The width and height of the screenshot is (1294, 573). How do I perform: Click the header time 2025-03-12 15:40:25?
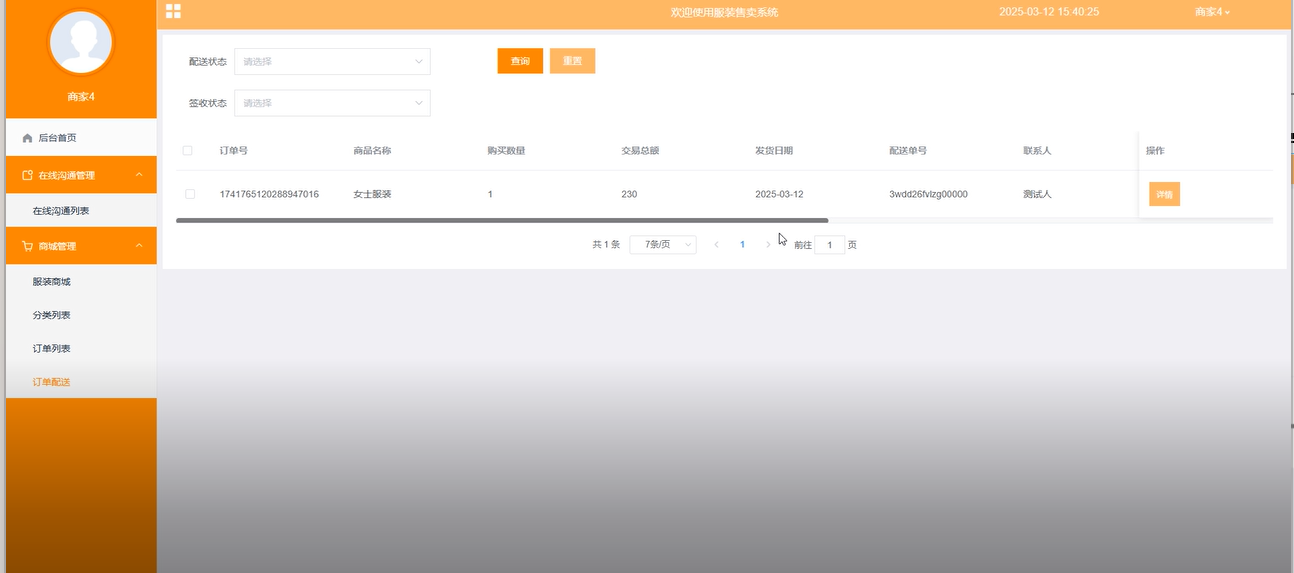[1049, 12]
